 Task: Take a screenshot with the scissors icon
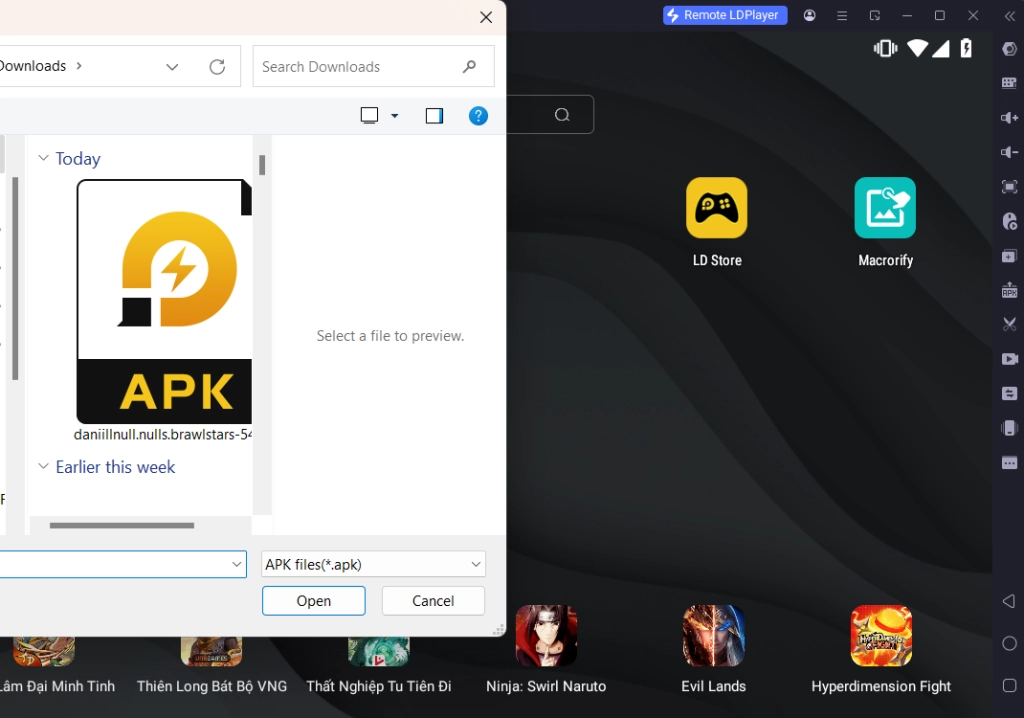(x=1009, y=325)
